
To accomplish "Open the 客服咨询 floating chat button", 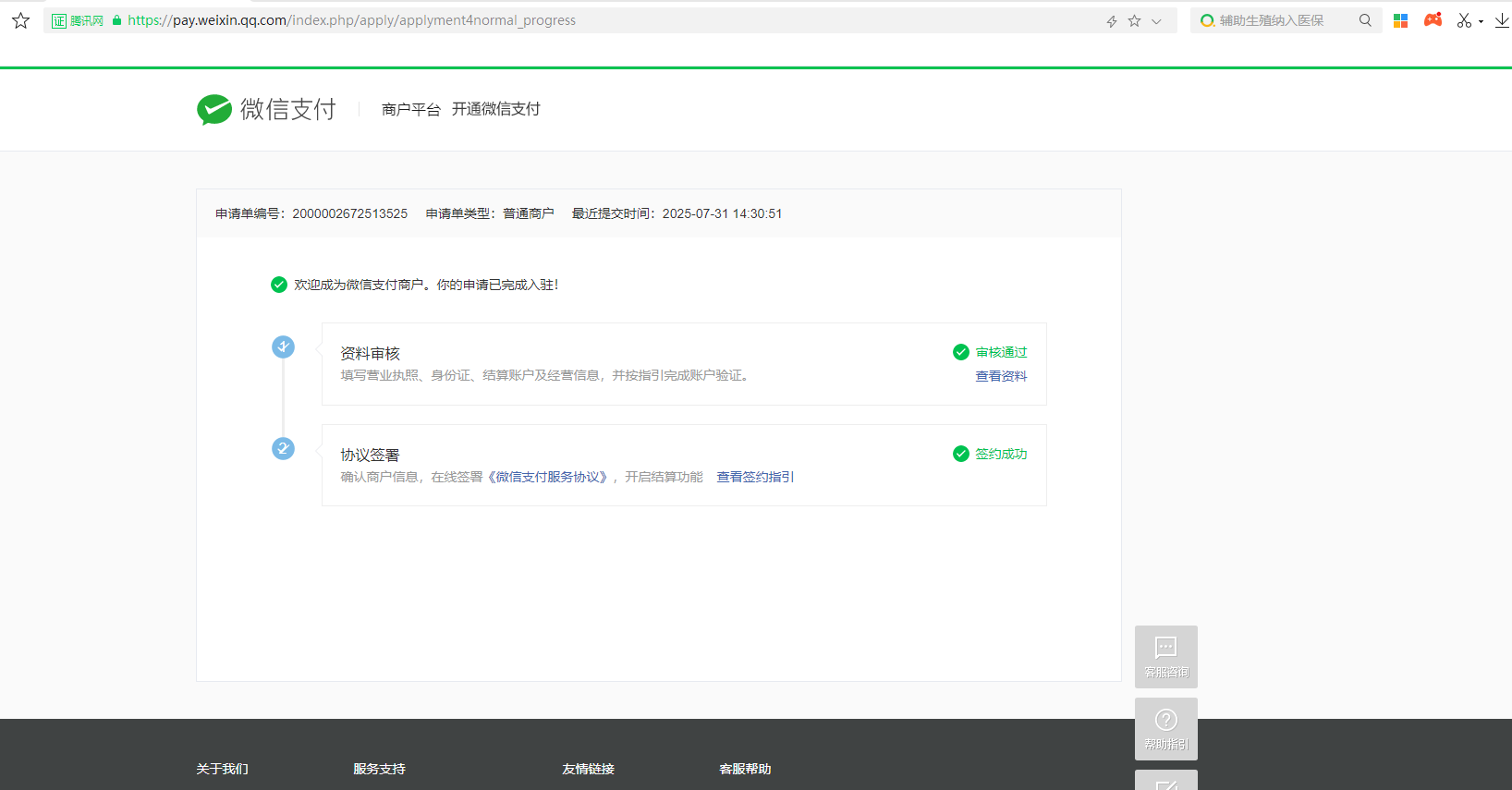I will [1166, 657].
